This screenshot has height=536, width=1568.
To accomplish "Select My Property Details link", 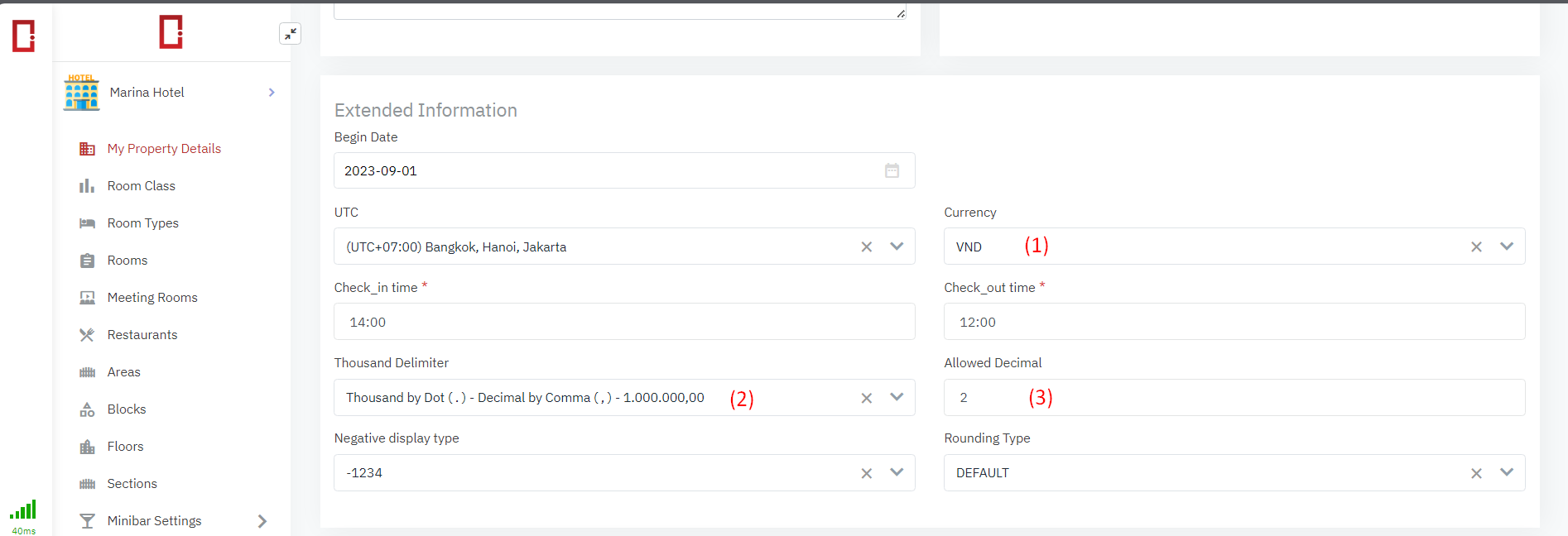I will 164,149.
